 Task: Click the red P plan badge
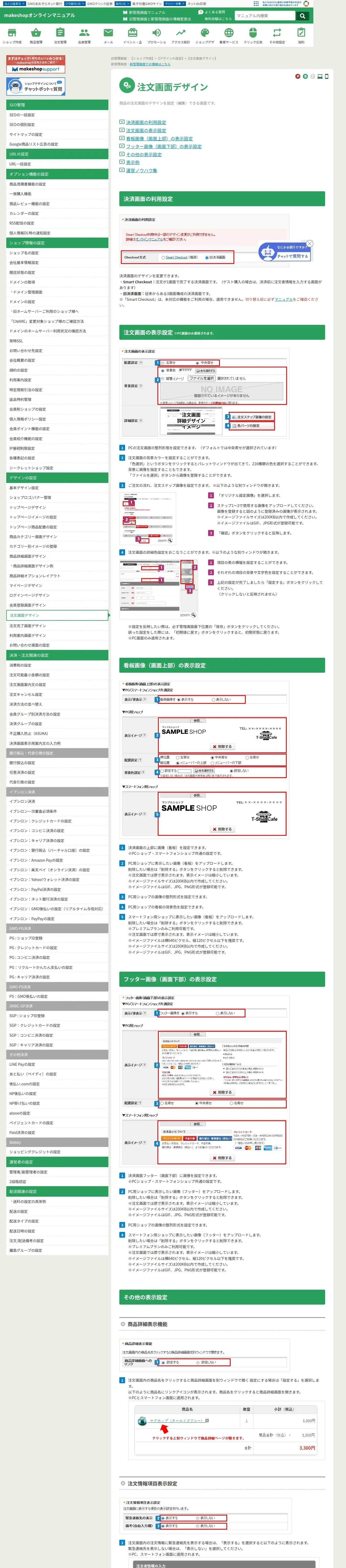click(297, 76)
